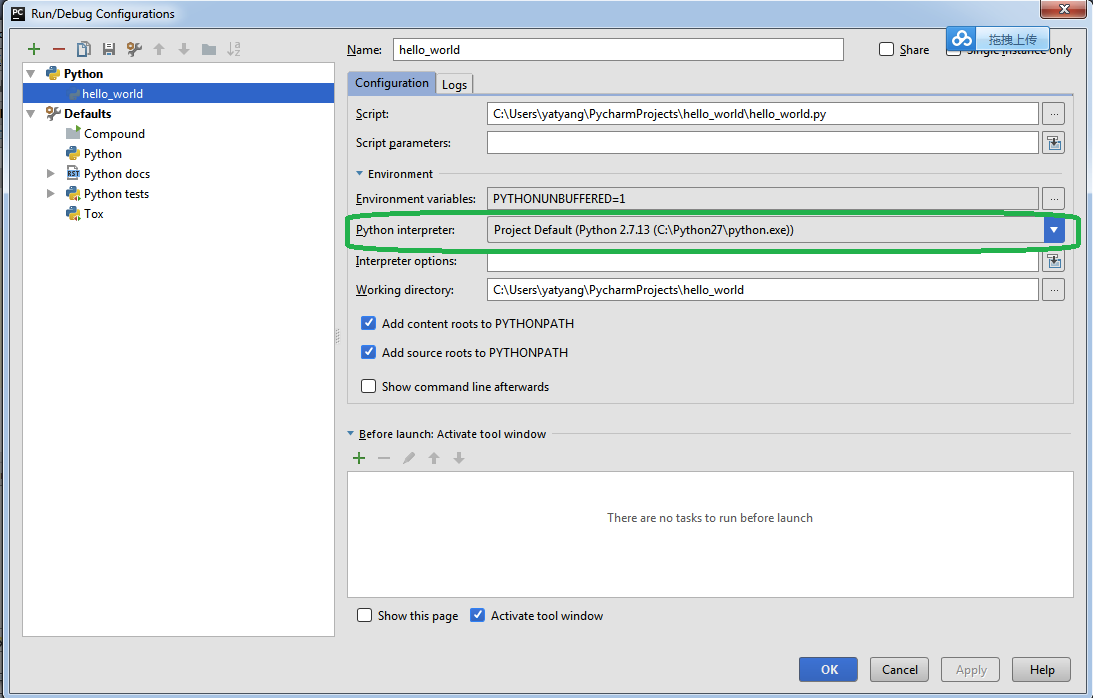Select the Python tests default entry
Screen dimensions: 1093x698
[x=116, y=194]
